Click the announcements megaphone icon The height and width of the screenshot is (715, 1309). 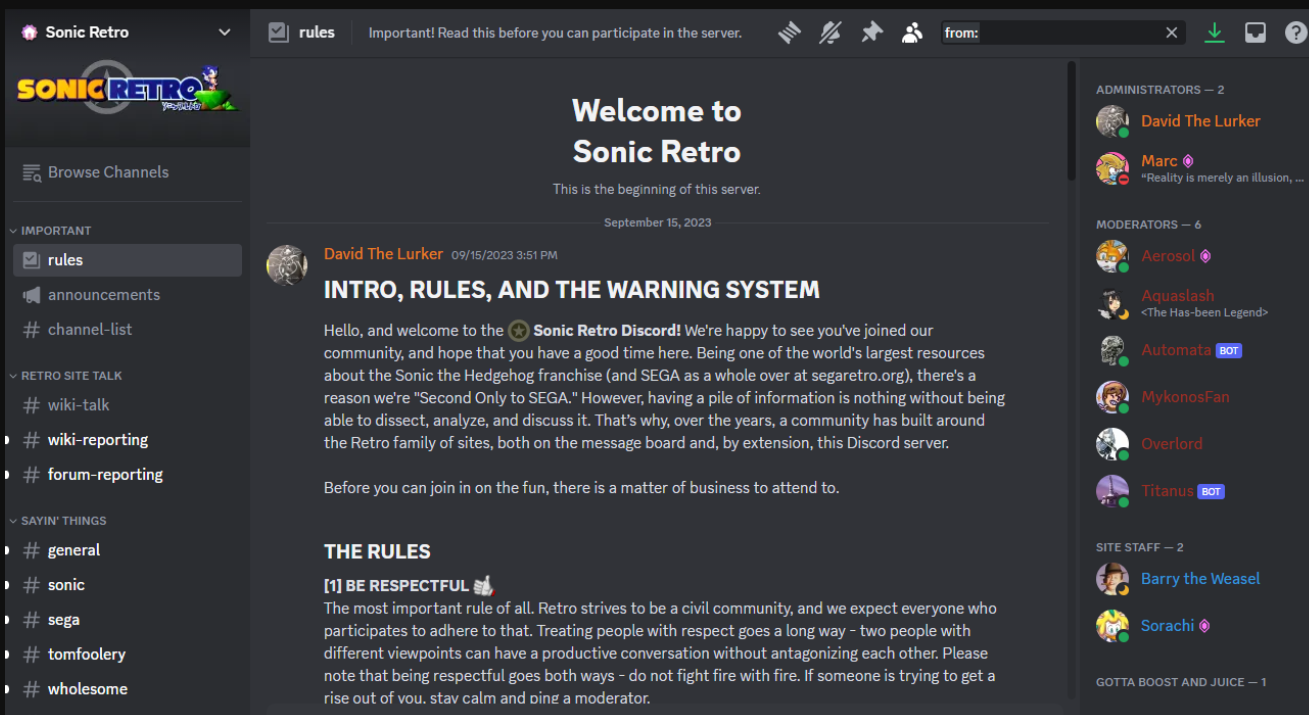coord(32,295)
